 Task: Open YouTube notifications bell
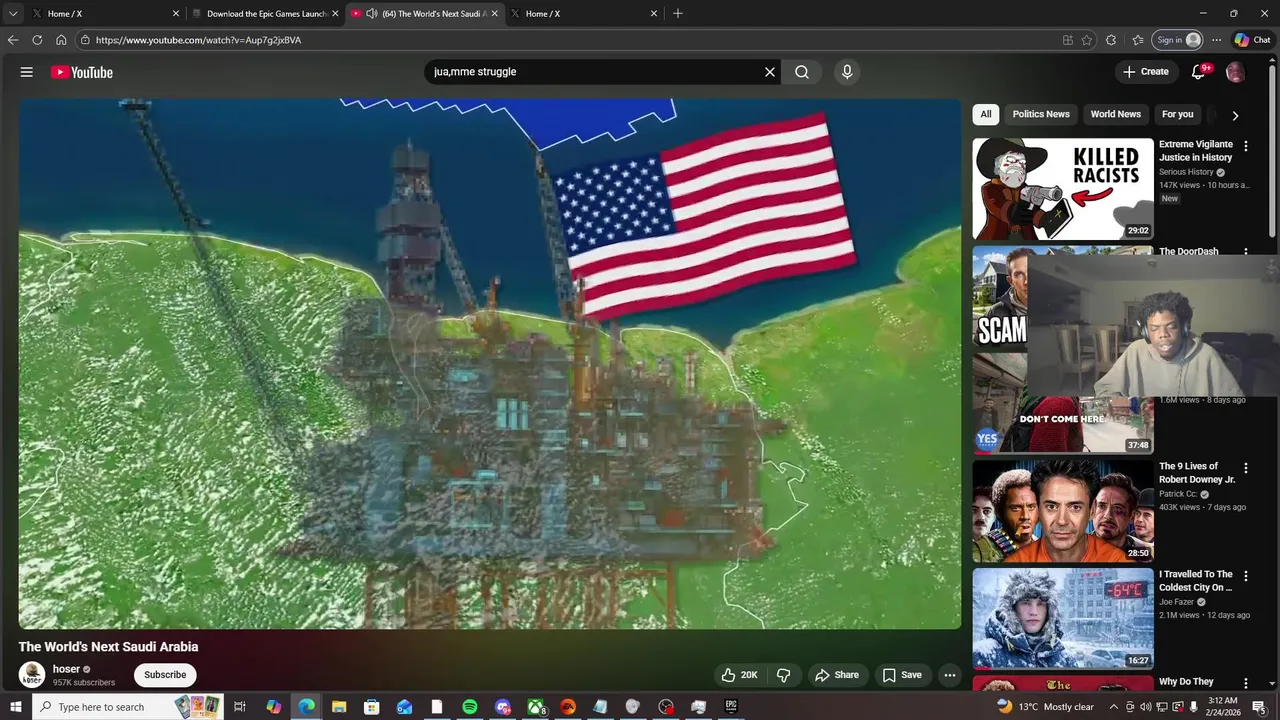pos(1198,72)
